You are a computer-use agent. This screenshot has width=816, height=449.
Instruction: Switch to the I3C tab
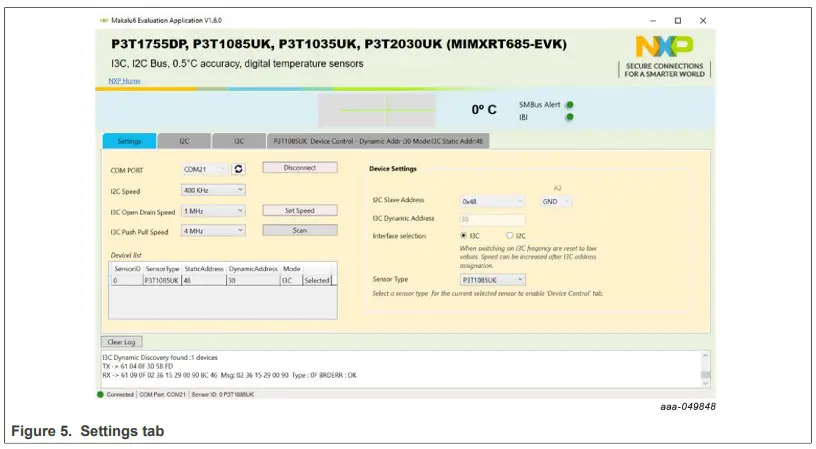point(239,141)
